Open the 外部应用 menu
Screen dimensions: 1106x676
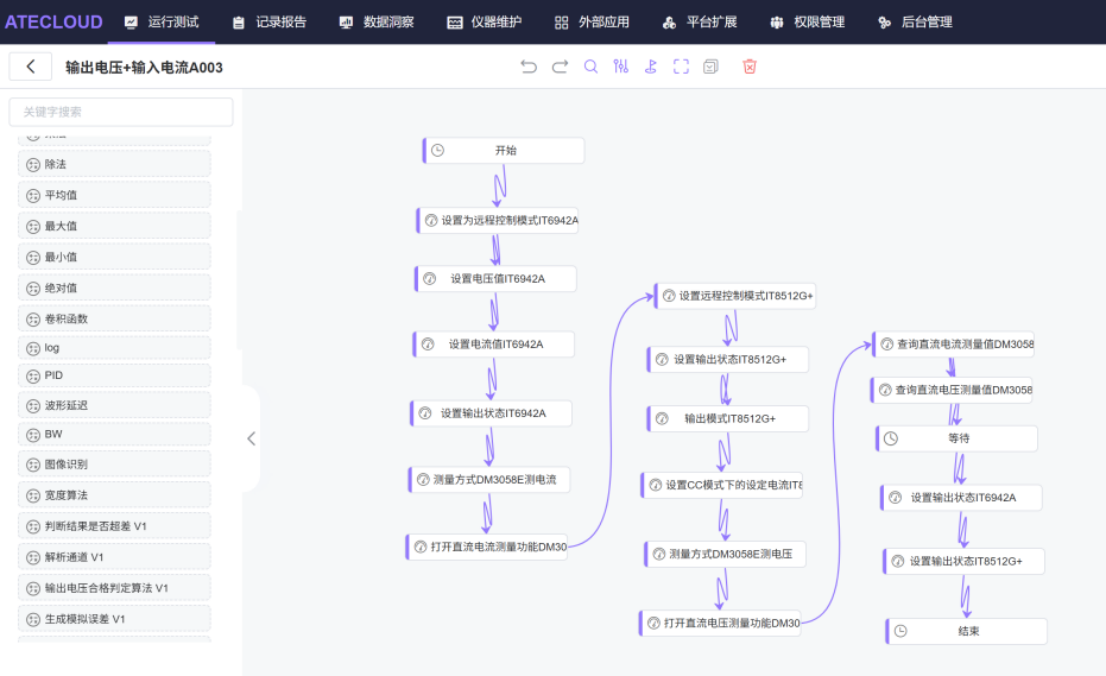[x=592, y=22]
